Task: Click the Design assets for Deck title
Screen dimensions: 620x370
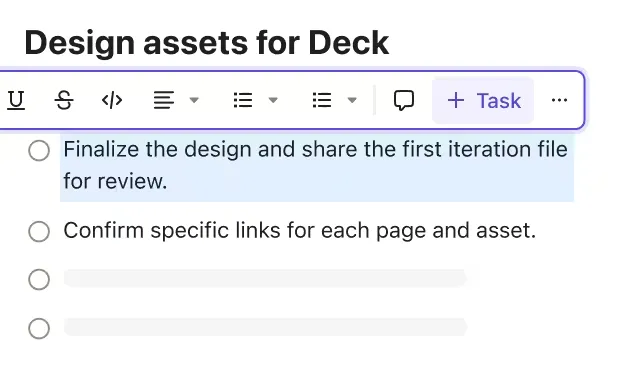Action: [207, 43]
